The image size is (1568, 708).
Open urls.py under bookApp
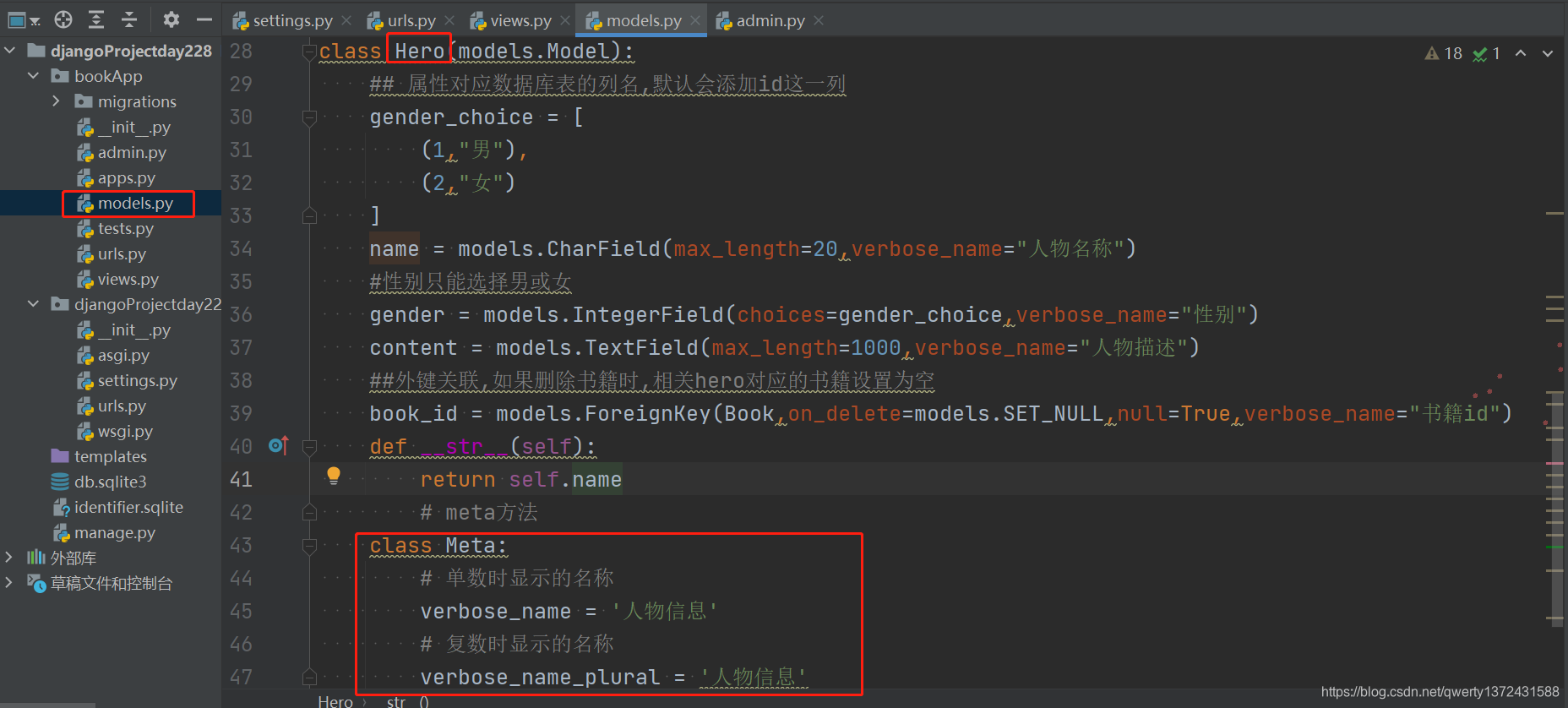[x=112, y=253]
